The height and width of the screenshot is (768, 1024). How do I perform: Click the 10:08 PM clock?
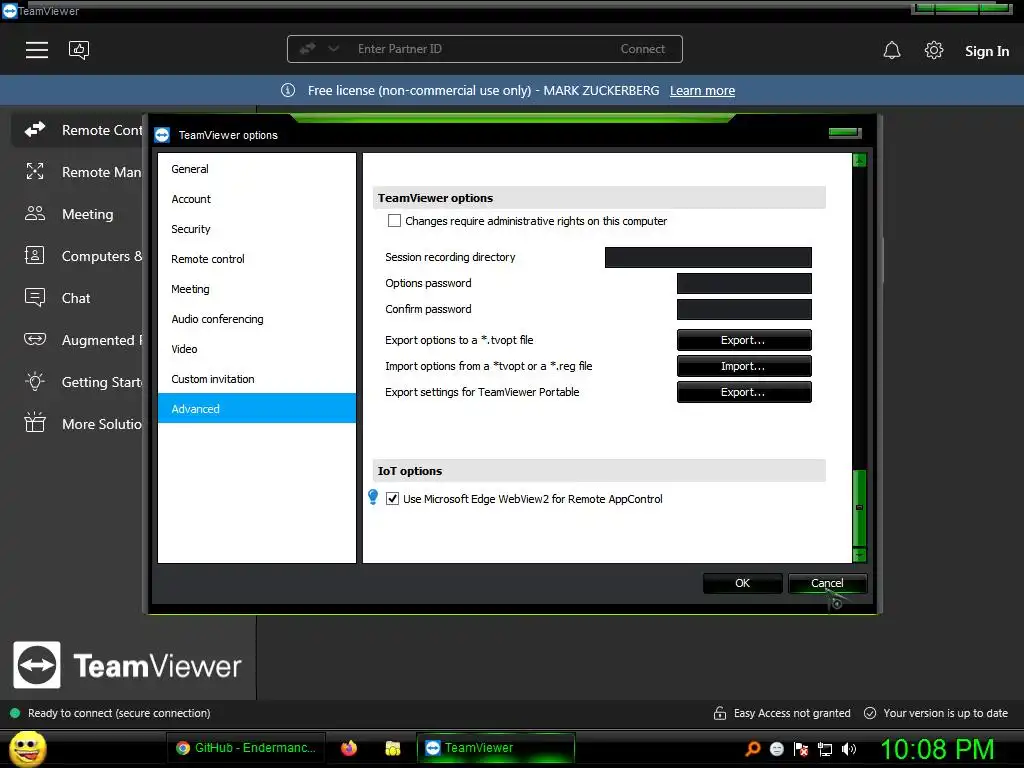[937, 748]
